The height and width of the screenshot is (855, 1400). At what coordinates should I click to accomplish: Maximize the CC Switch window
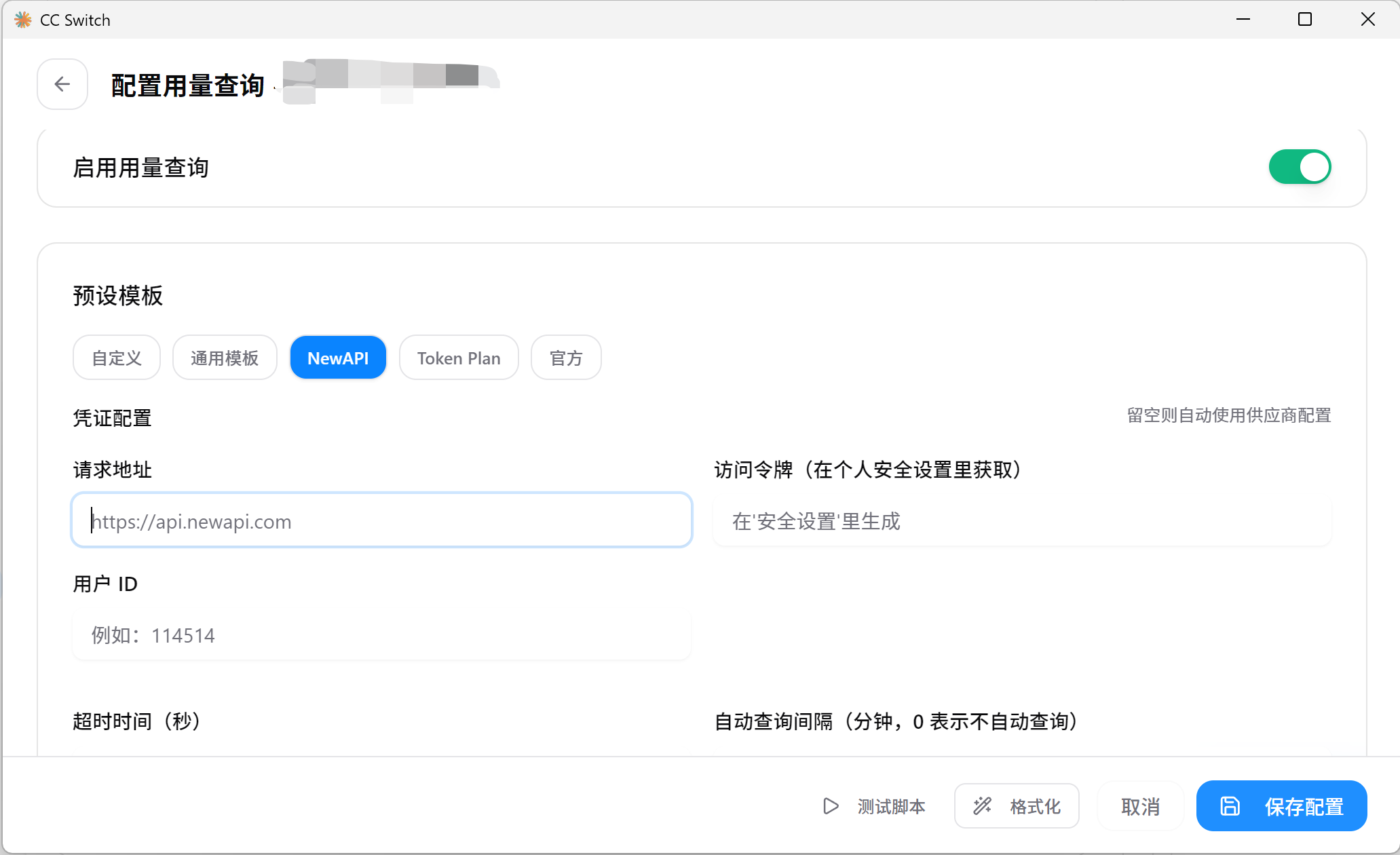[x=1305, y=19]
